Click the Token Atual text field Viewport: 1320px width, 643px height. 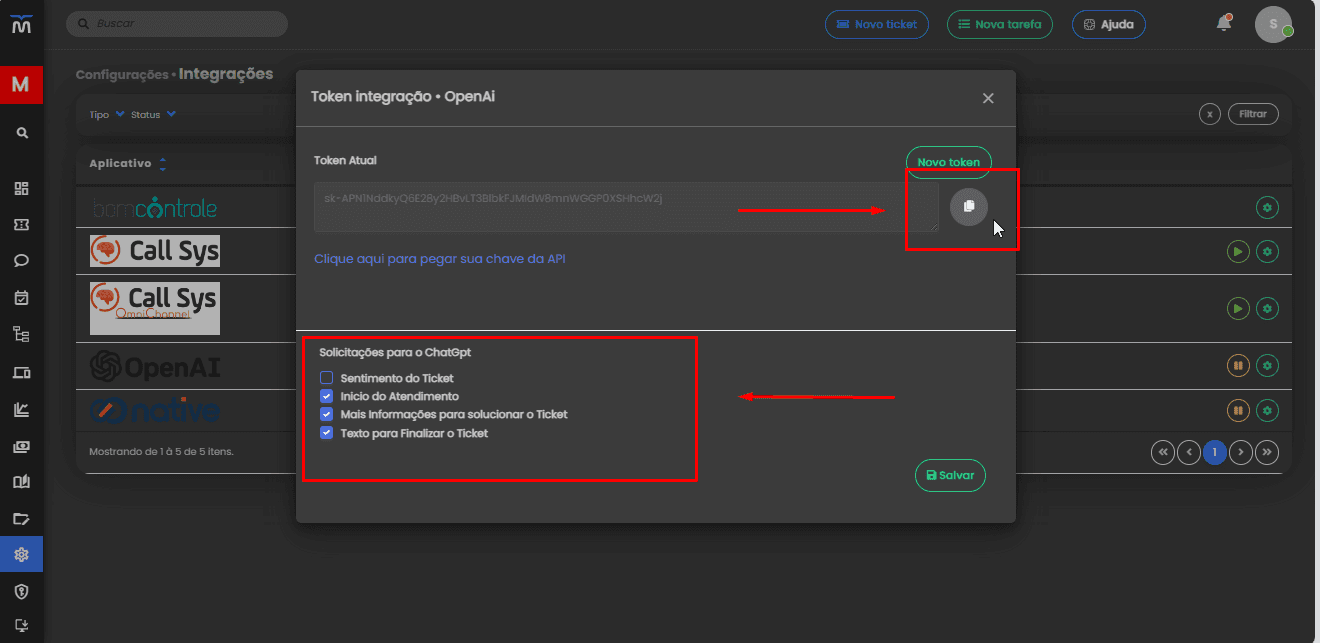[626, 207]
